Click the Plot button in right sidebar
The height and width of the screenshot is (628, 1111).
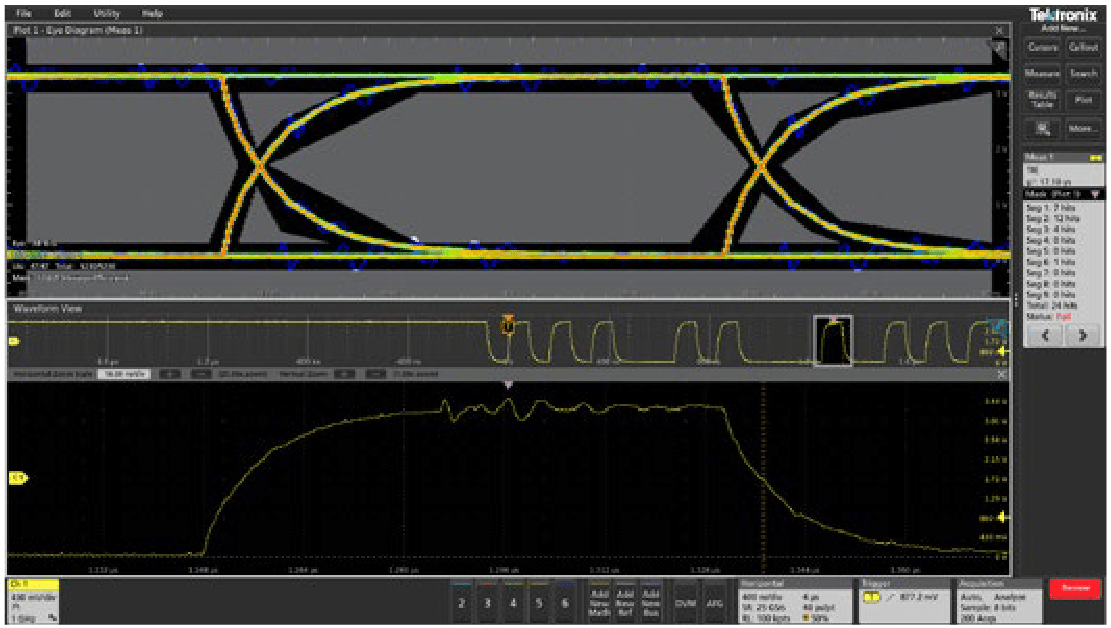pyautogui.click(x=1084, y=100)
